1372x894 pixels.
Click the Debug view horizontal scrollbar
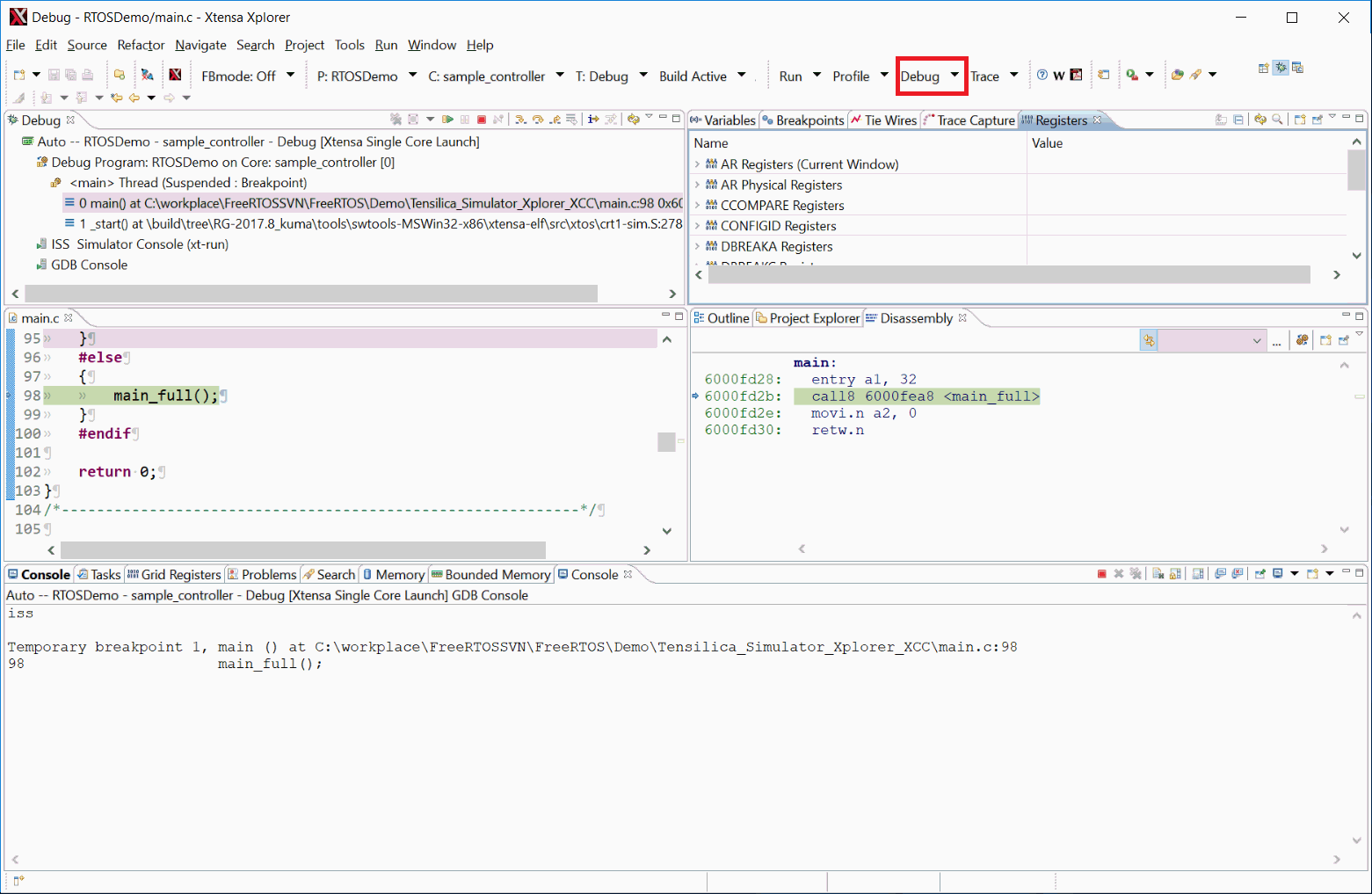tap(311, 294)
